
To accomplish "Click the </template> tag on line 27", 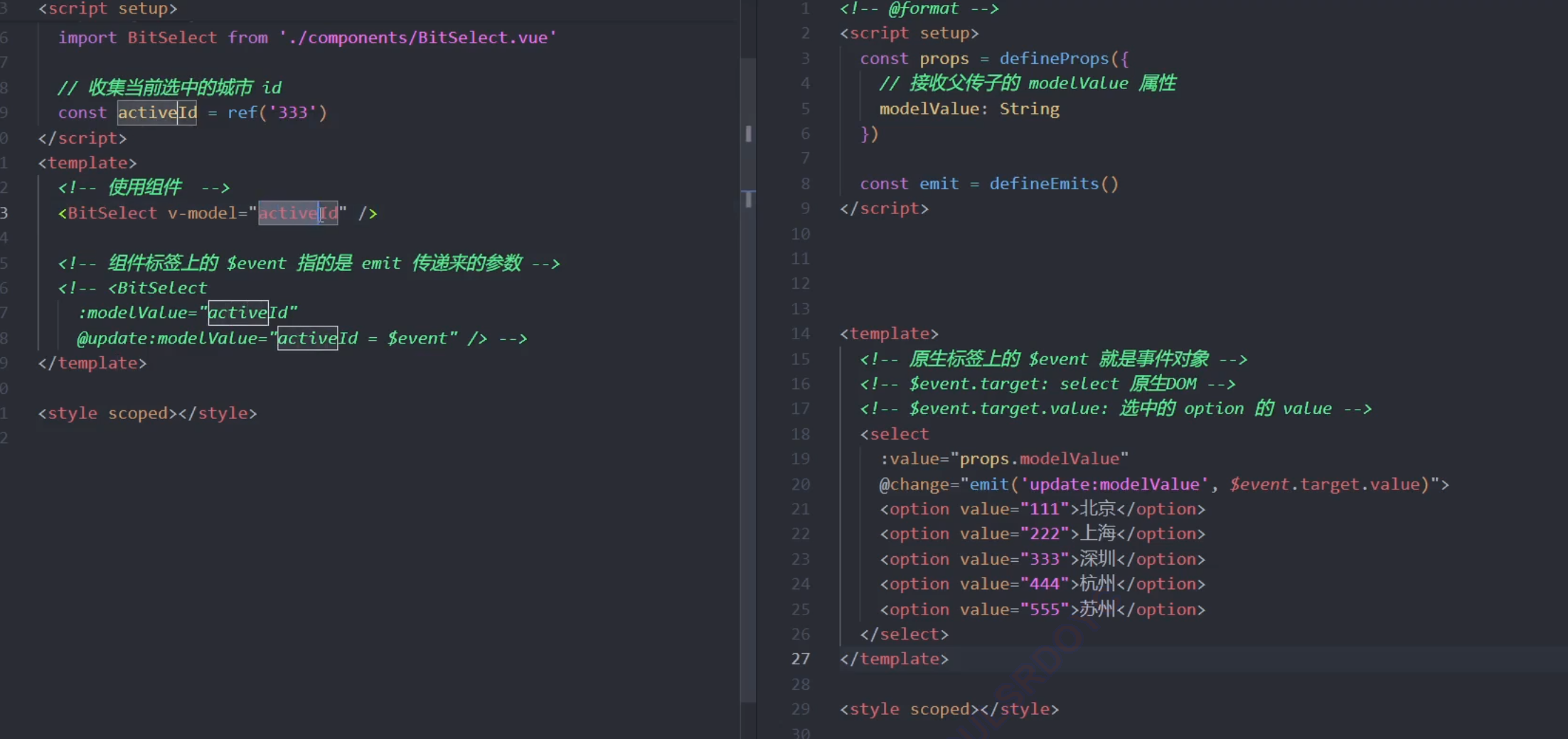I will [x=894, y=659].
